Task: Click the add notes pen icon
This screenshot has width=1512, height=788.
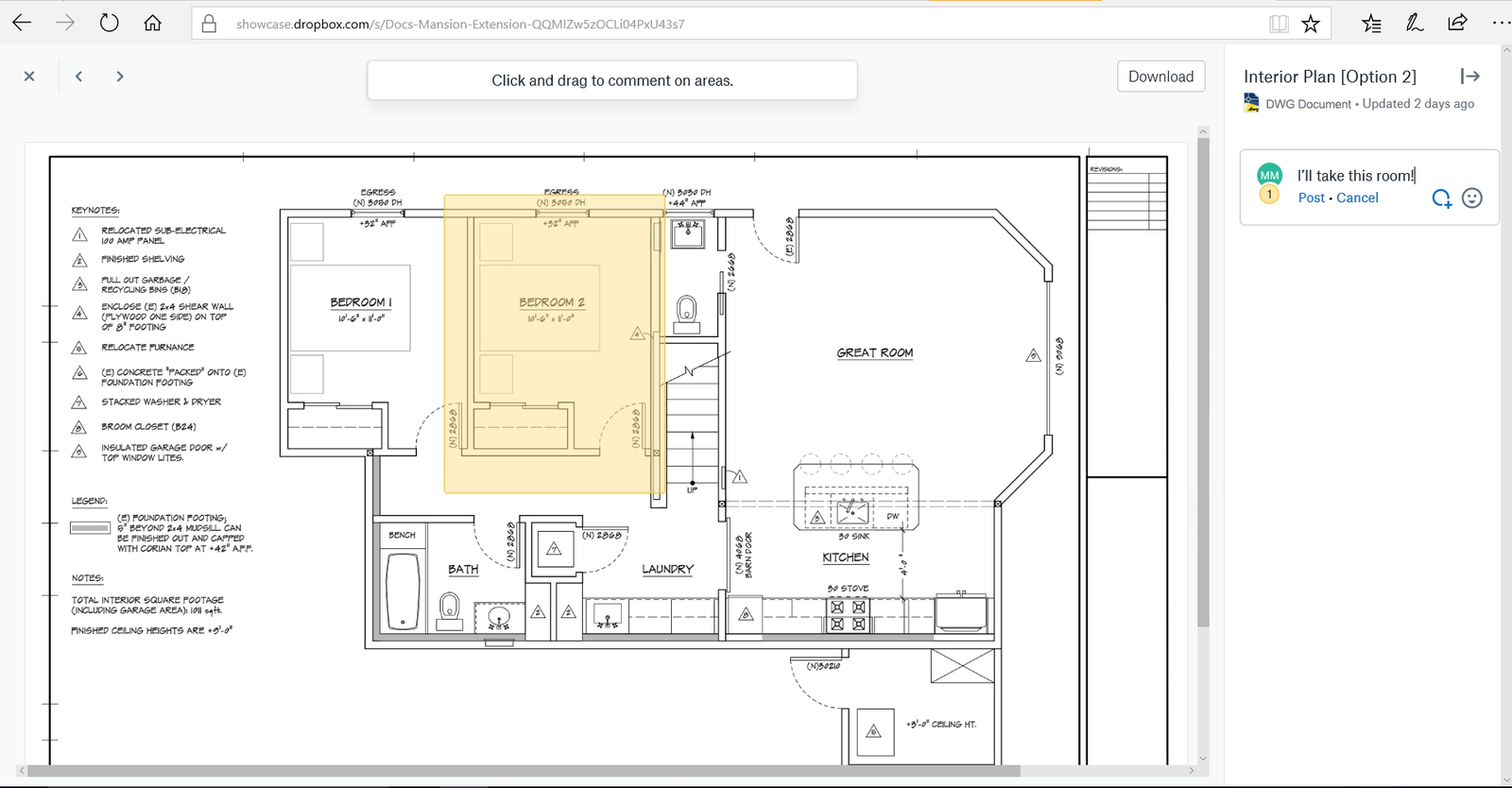Action: [1415, 24]
